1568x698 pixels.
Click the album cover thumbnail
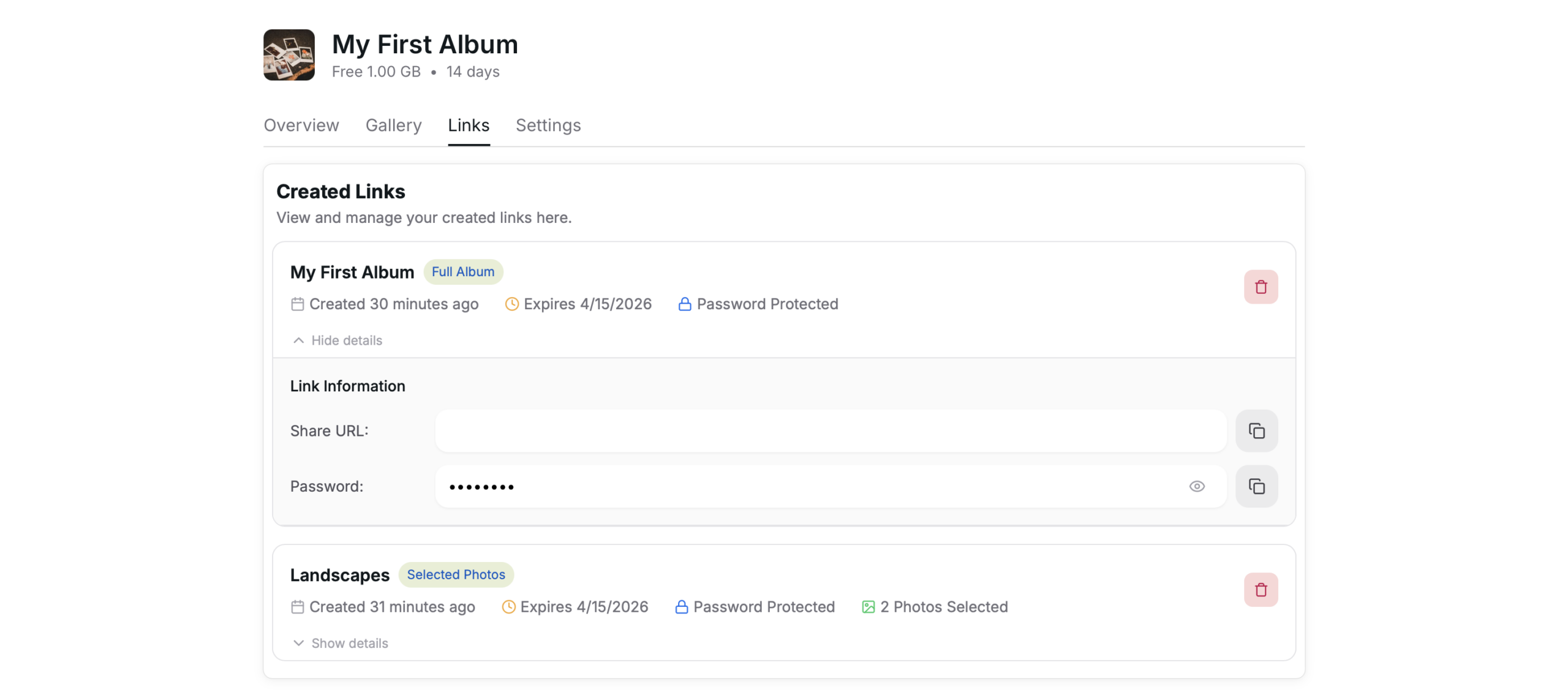point(288,55)
